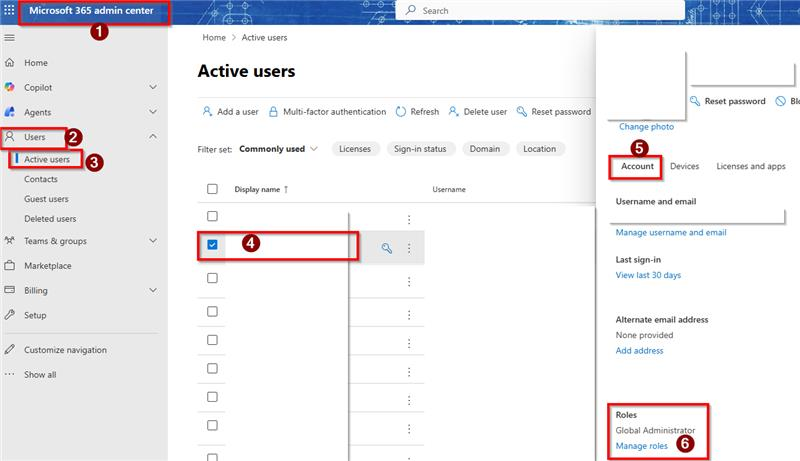800x461 pixels.
Task: Collapse the navigation hamburger menu
Action: point(9,38)
